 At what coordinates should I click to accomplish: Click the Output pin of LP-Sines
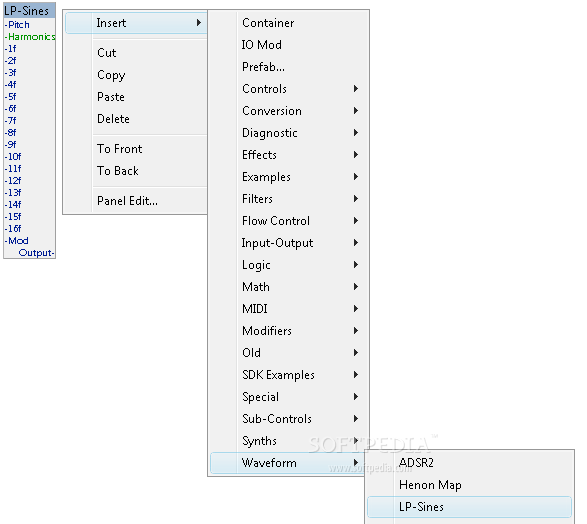coord(36,253)
